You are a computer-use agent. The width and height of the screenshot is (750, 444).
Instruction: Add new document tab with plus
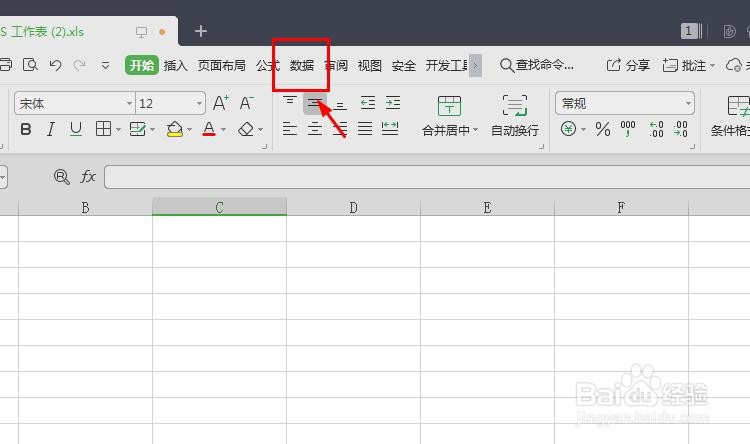201,31
